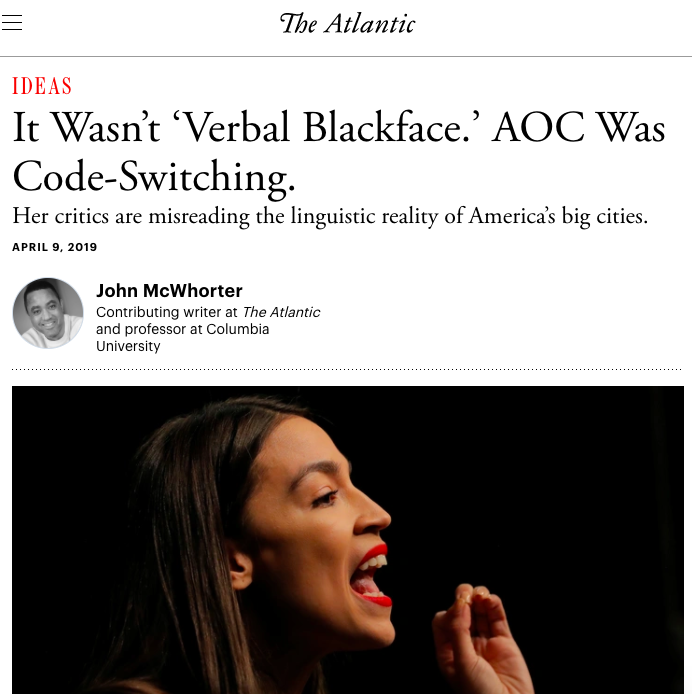The image size is (692, 694).
Task: Click 'Contributing writer at' bio text
Action: pyautogui.click(x=167, y=312)
